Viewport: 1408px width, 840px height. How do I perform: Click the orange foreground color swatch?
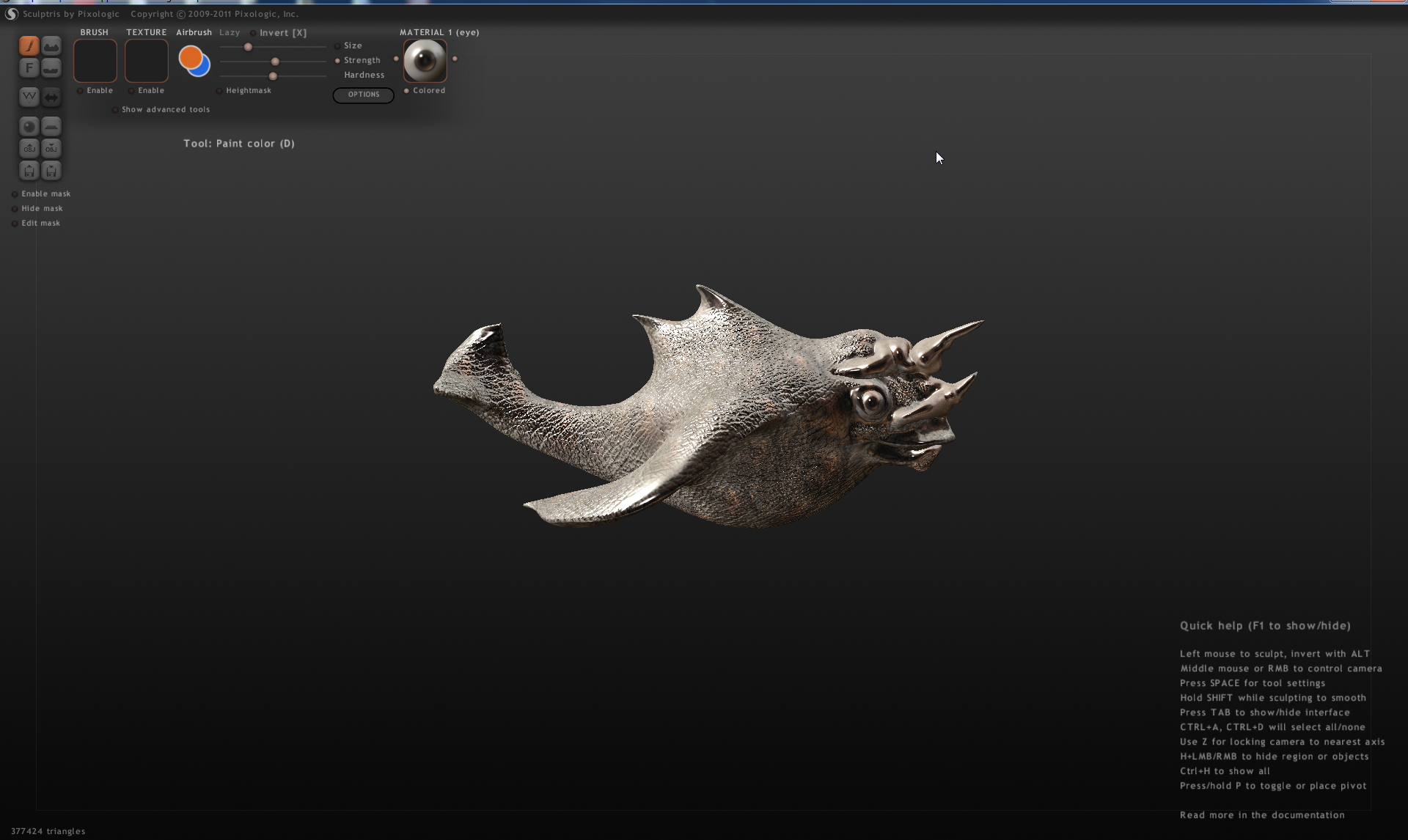(189, 56)
